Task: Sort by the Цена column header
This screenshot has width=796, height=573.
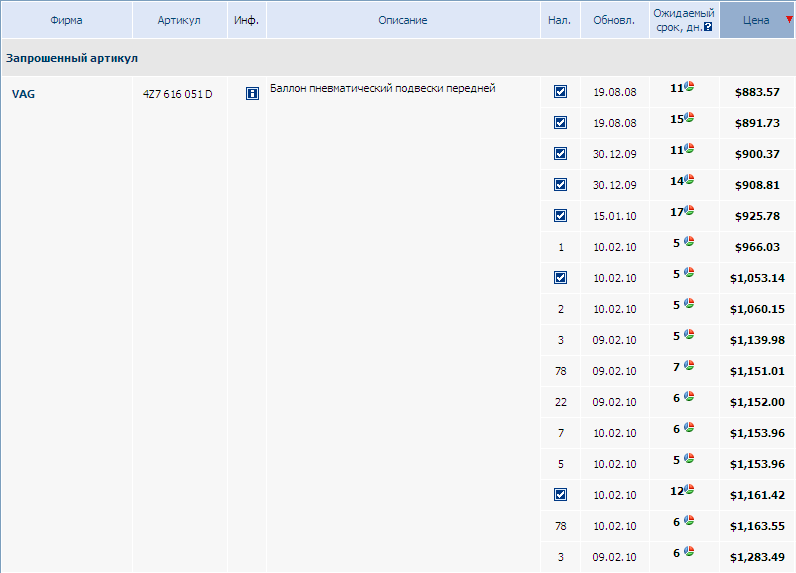Action: pos(756,20)
